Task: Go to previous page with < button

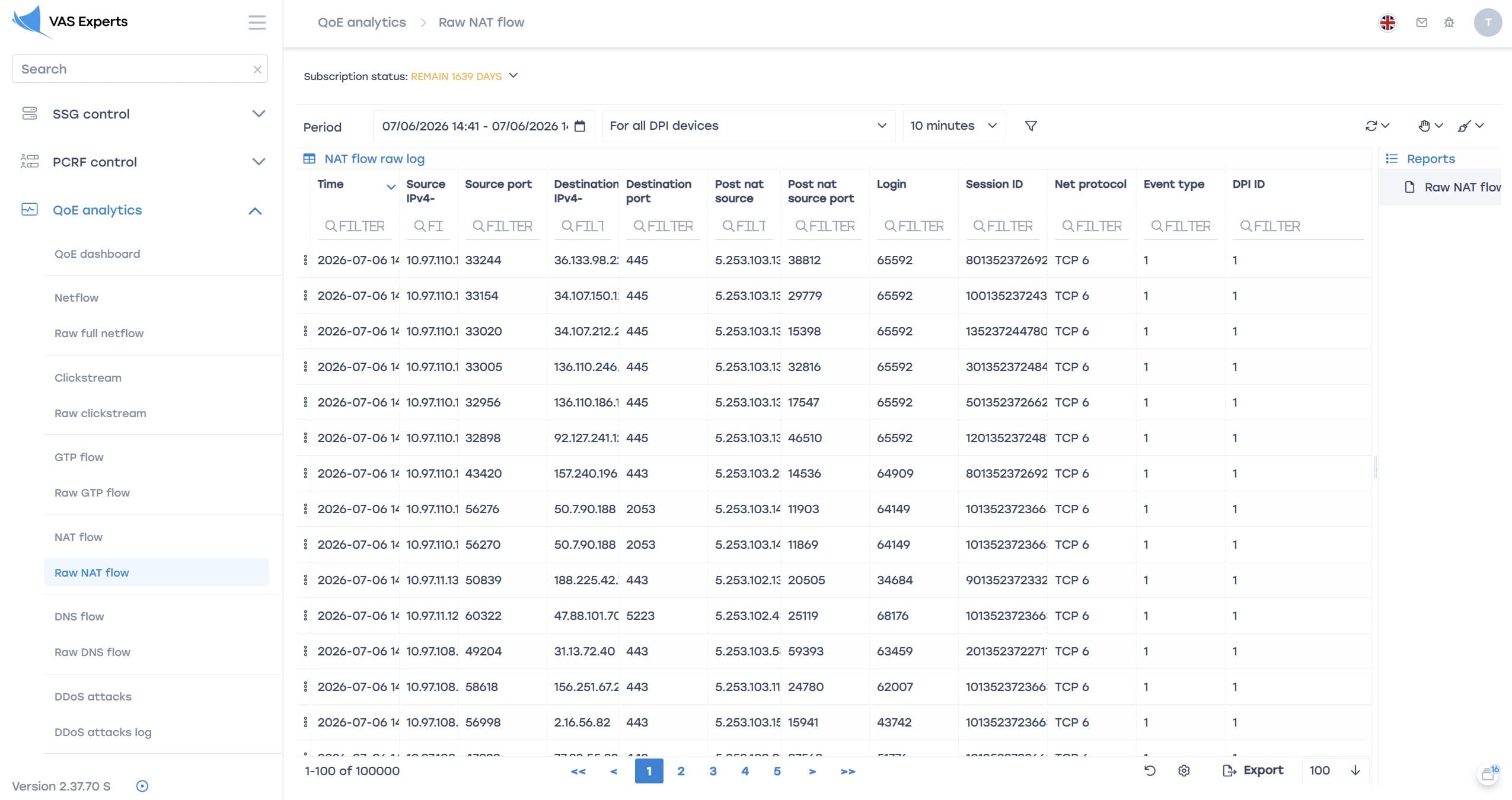Action: 614,771
